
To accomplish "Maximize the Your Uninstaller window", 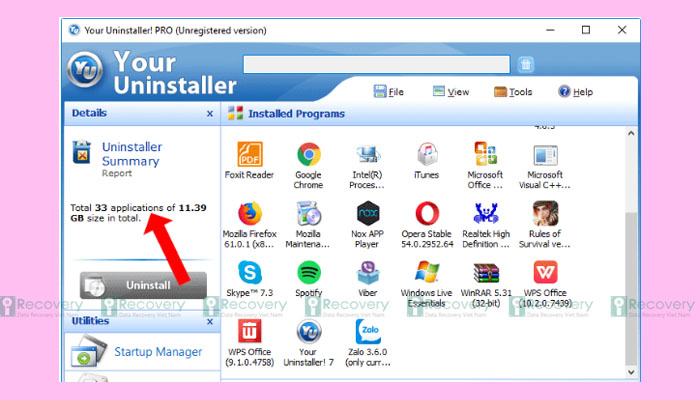I will [x=586, y=30].
